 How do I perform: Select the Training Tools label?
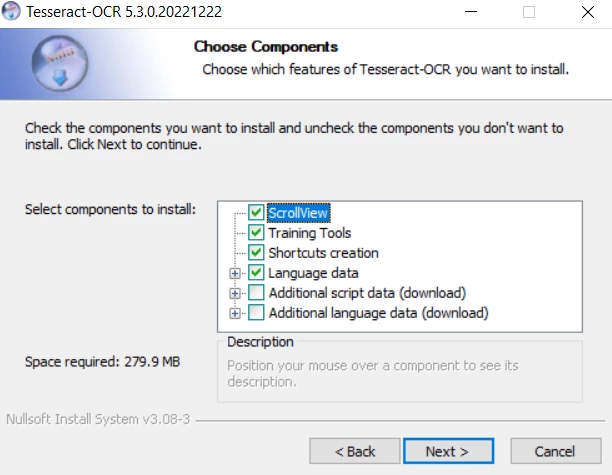pyautogui.click(x=310, y=233)
